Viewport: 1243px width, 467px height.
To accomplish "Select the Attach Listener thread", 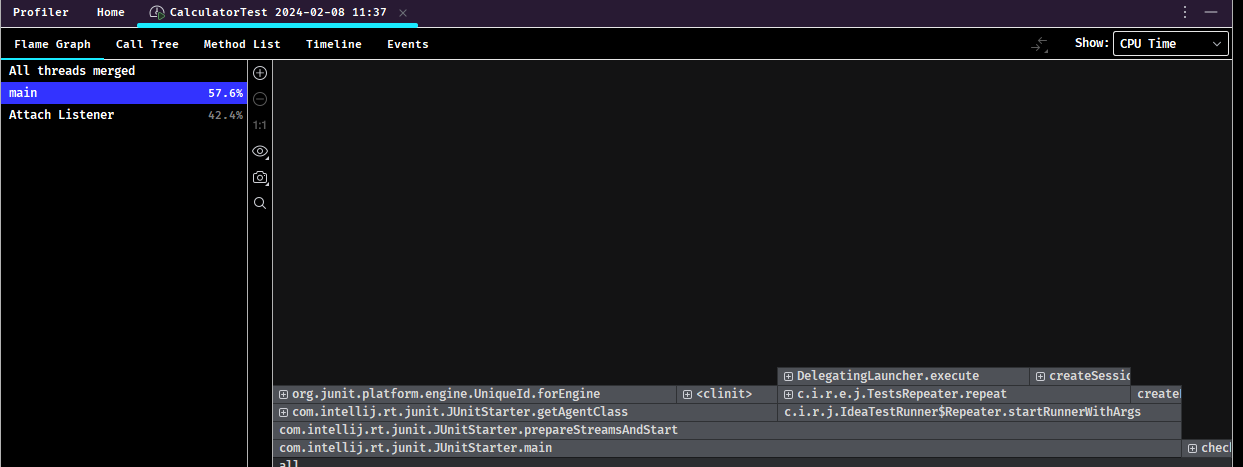I will point(124,115).
